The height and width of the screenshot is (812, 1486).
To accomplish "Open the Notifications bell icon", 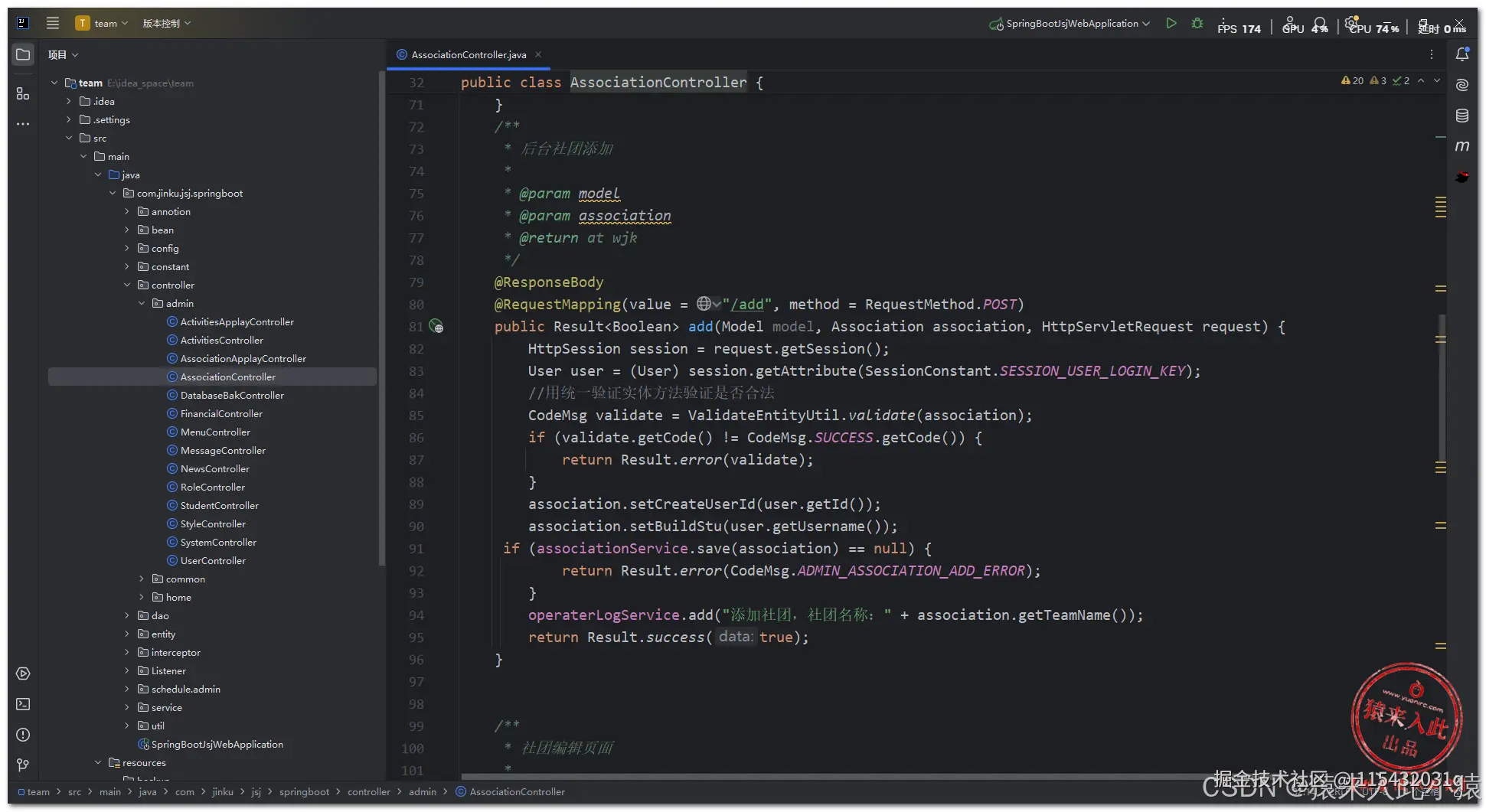I will pyautogui.click(x=1462, y=54).
